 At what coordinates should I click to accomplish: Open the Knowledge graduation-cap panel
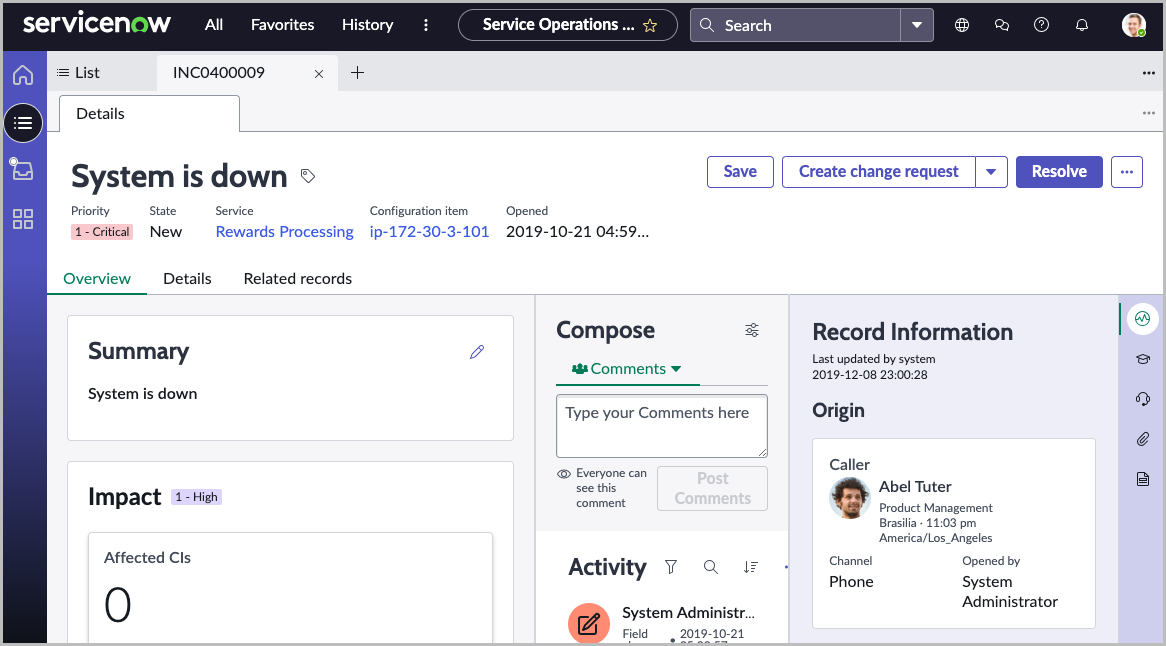click(1142, 358)
